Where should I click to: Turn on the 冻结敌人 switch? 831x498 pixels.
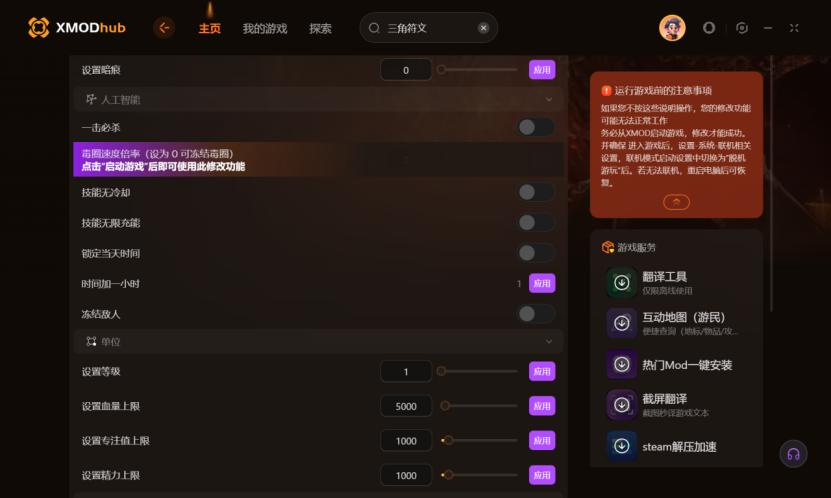(x=536, y=314)
